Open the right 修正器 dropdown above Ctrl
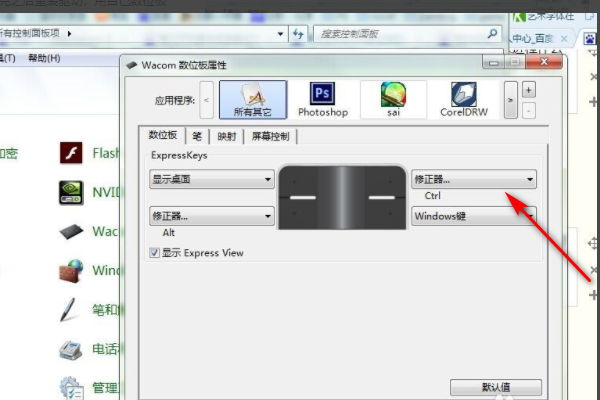The image size is (600, 400). coord(474,179)
